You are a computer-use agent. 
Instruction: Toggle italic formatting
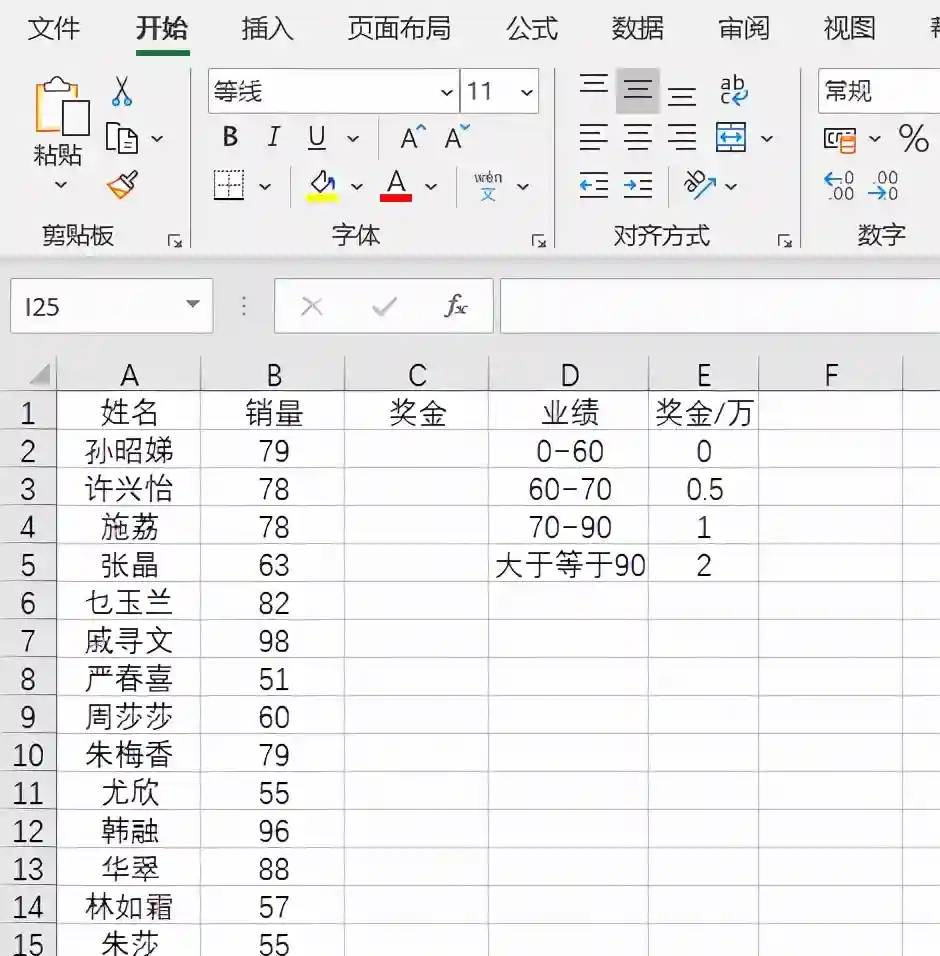coord(272,138)
